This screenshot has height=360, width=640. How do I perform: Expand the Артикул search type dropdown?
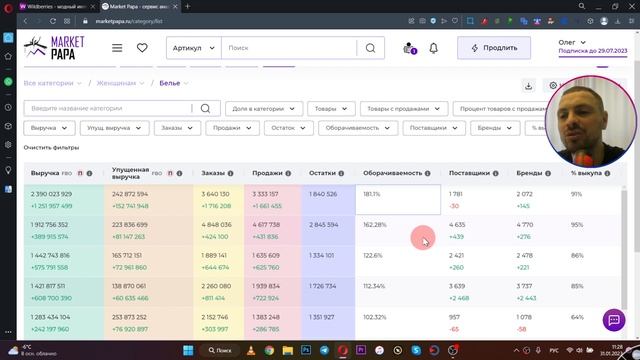coord(194,48)
